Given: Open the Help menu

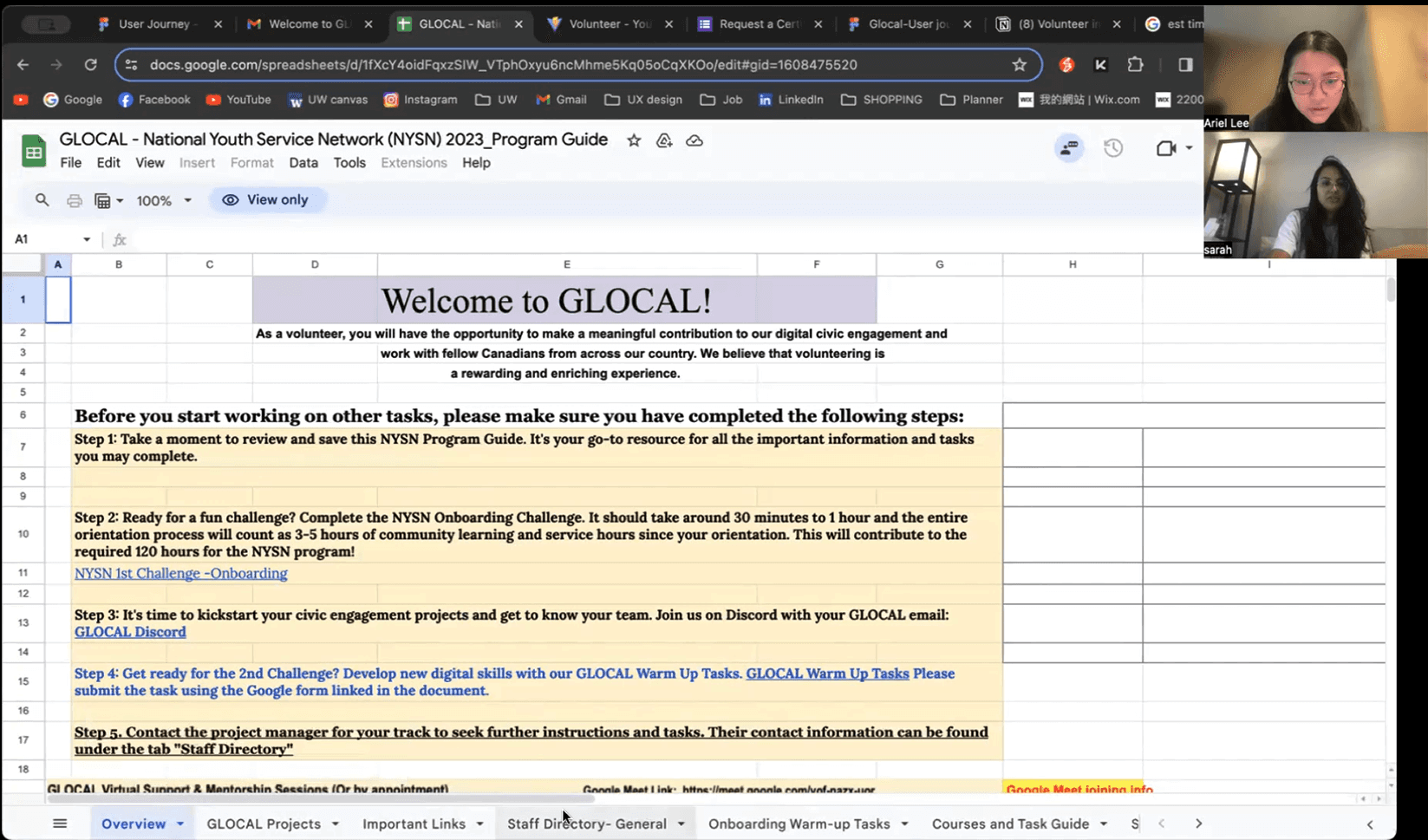Looking at the screenshot, I should coord(476,163).
